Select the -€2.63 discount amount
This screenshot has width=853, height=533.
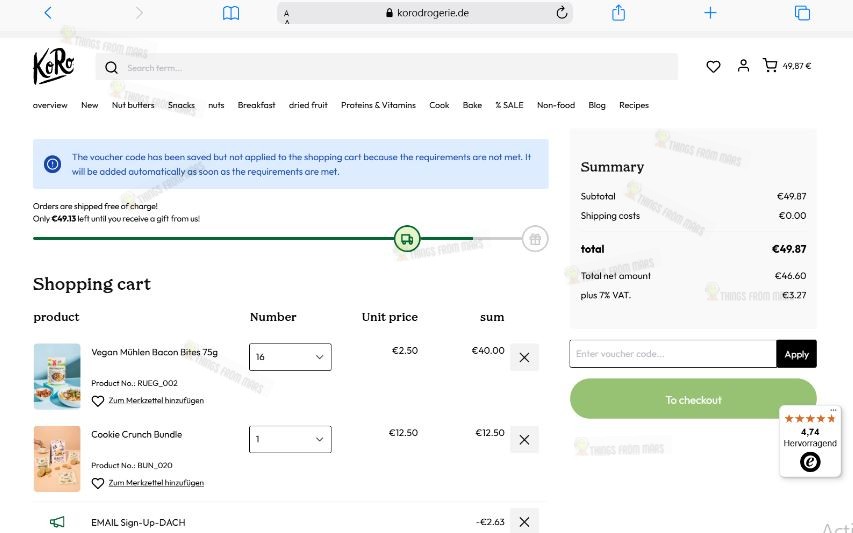click(490, 522)
